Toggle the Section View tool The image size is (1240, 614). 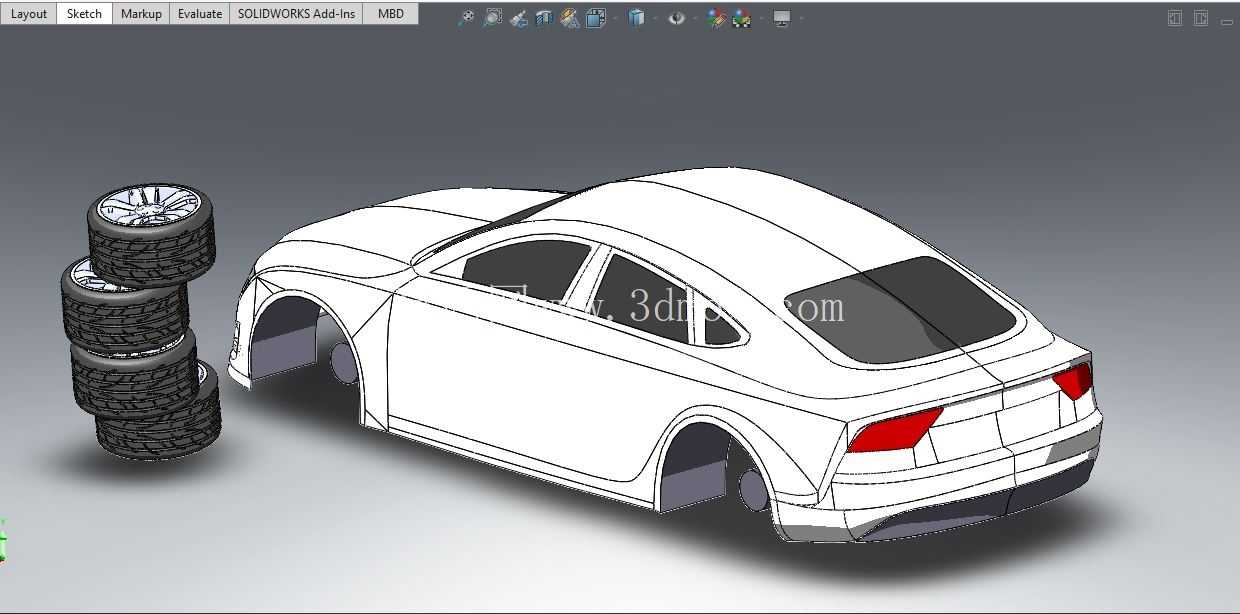point(544,17)
